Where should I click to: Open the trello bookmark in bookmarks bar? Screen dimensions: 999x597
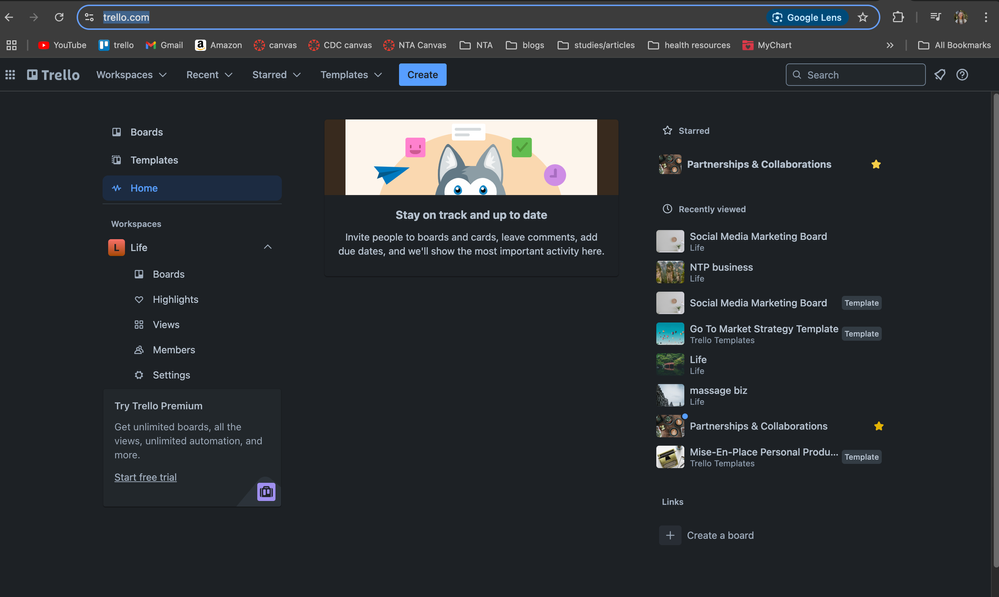point(116,45)
